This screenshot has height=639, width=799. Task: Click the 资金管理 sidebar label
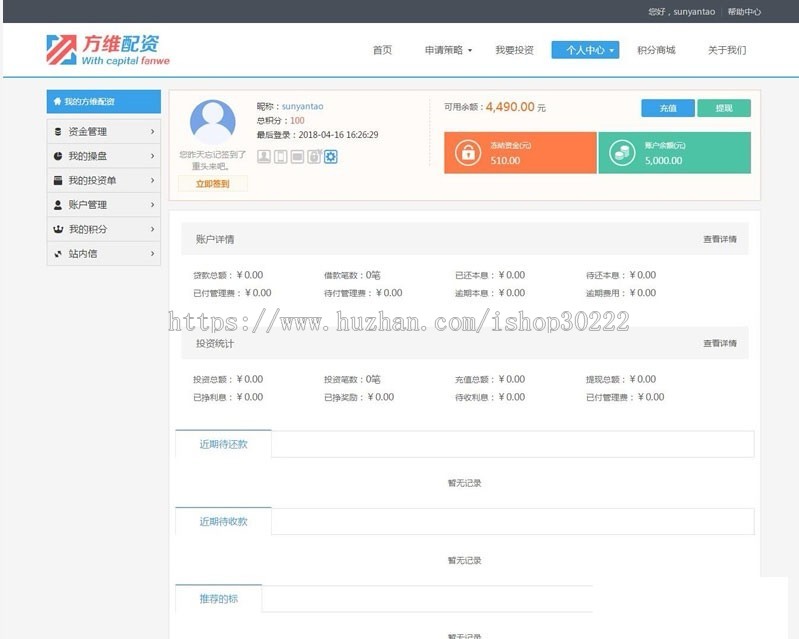(x=88, y=131)
